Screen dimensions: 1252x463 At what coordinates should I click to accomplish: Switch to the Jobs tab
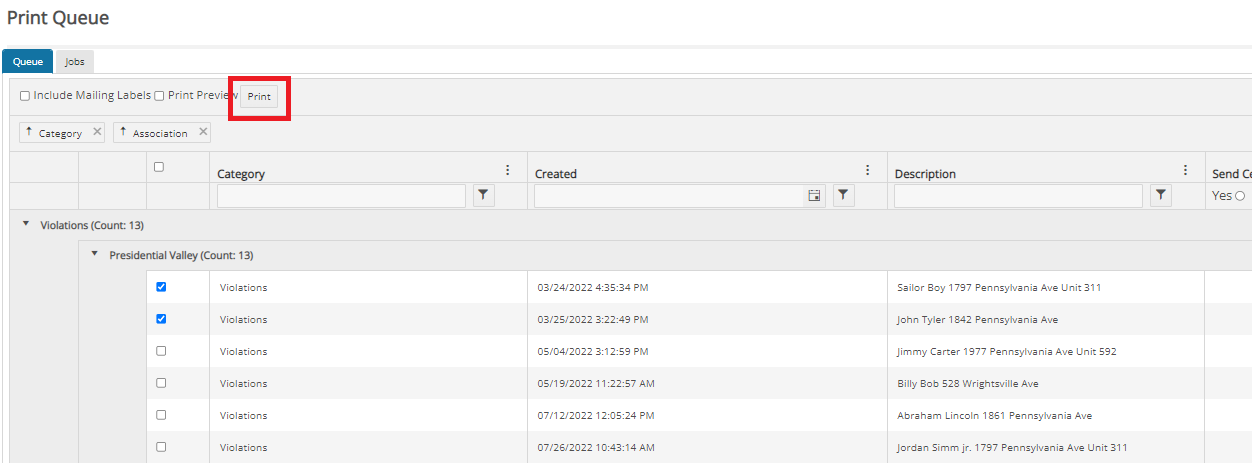pyautogui.click(x=75, y=62)
